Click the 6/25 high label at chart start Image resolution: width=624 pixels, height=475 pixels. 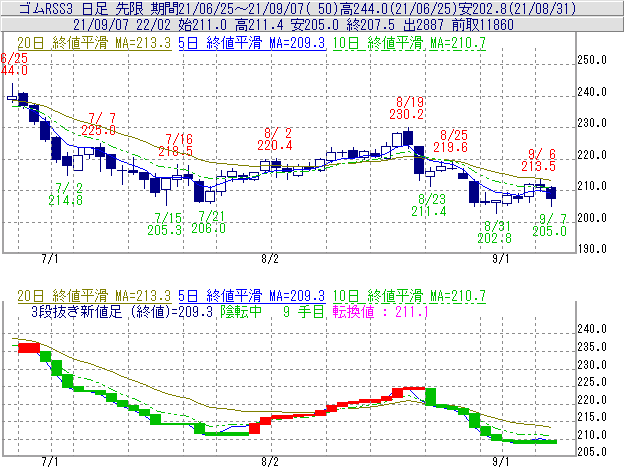pyautogui.click(x=14, y=64)
